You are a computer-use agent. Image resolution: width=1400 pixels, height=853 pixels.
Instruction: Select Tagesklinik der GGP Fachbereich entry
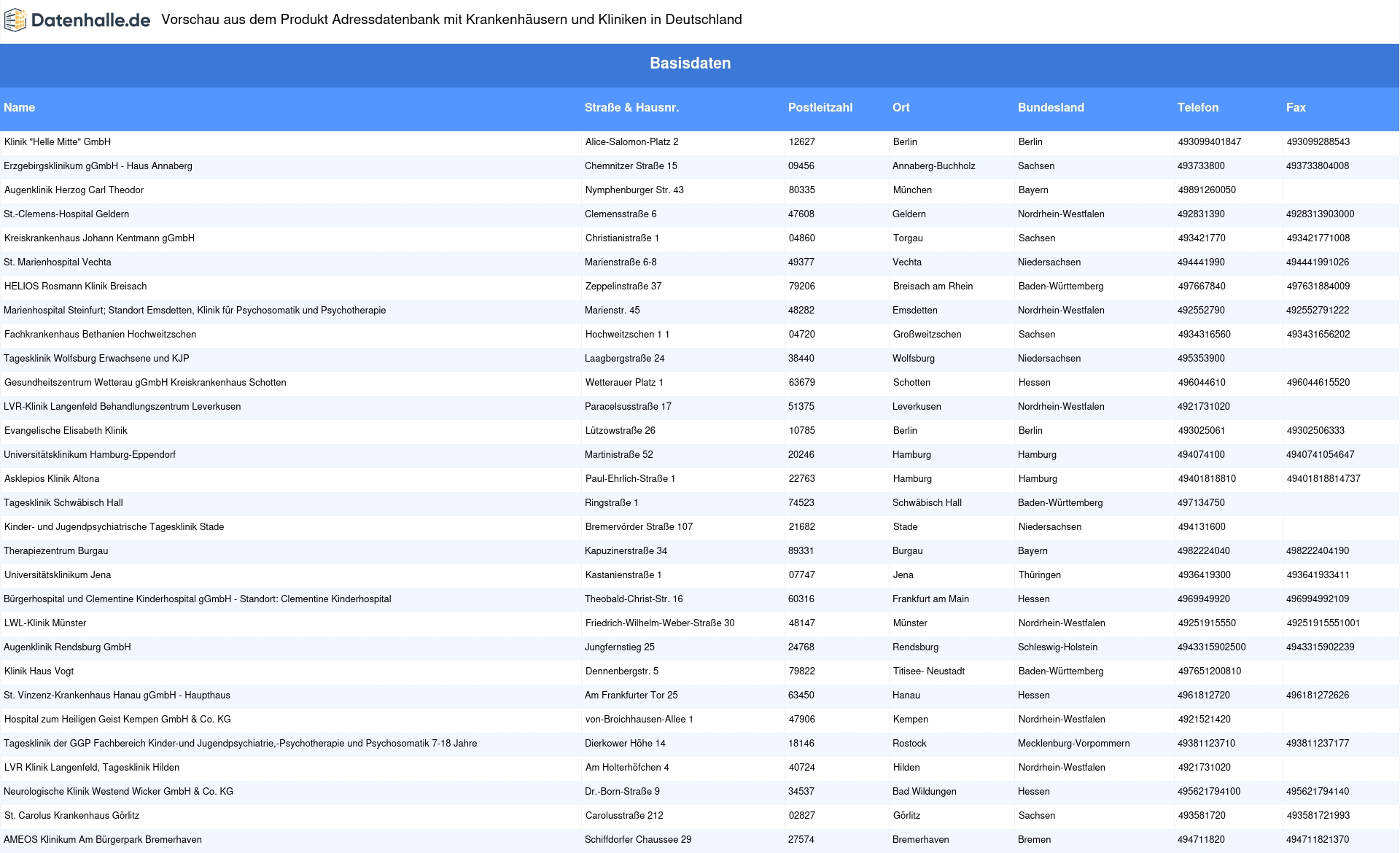[240, 744]
